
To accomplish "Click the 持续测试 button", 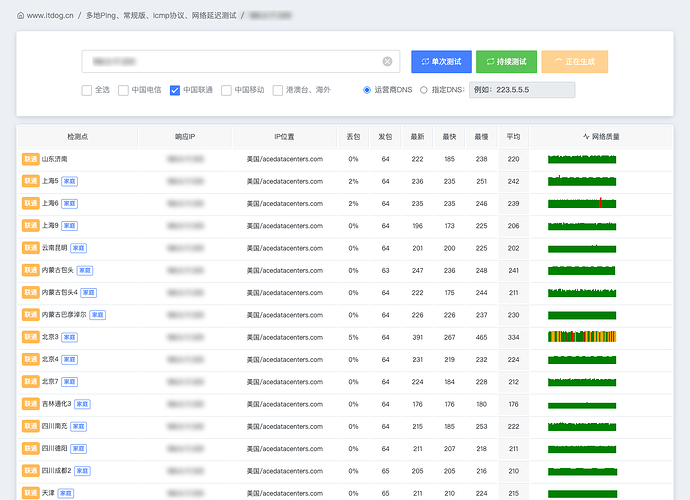I will [506, 62].
